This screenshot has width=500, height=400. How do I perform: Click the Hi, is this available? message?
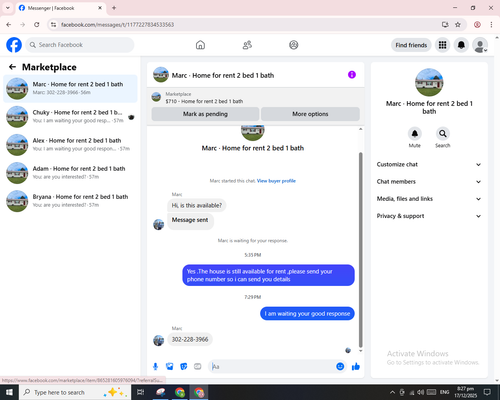pos(197,205)
